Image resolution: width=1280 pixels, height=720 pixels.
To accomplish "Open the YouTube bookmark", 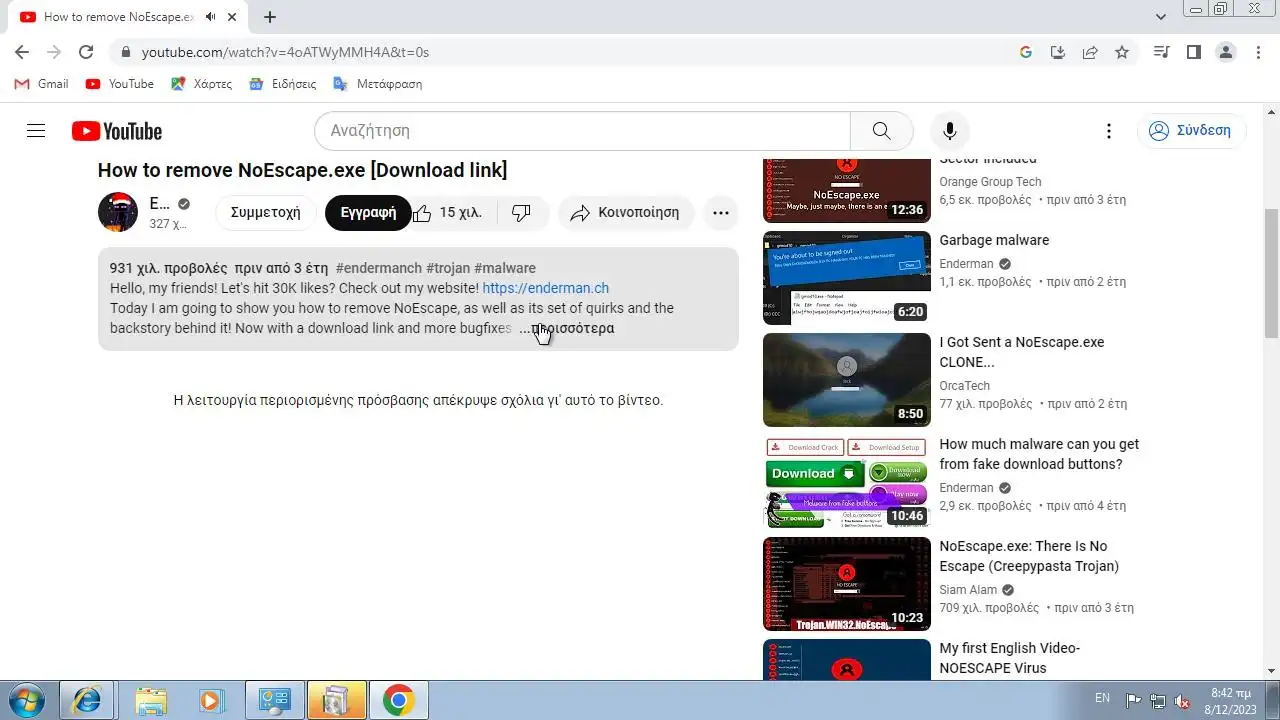I will coord(120,84).
